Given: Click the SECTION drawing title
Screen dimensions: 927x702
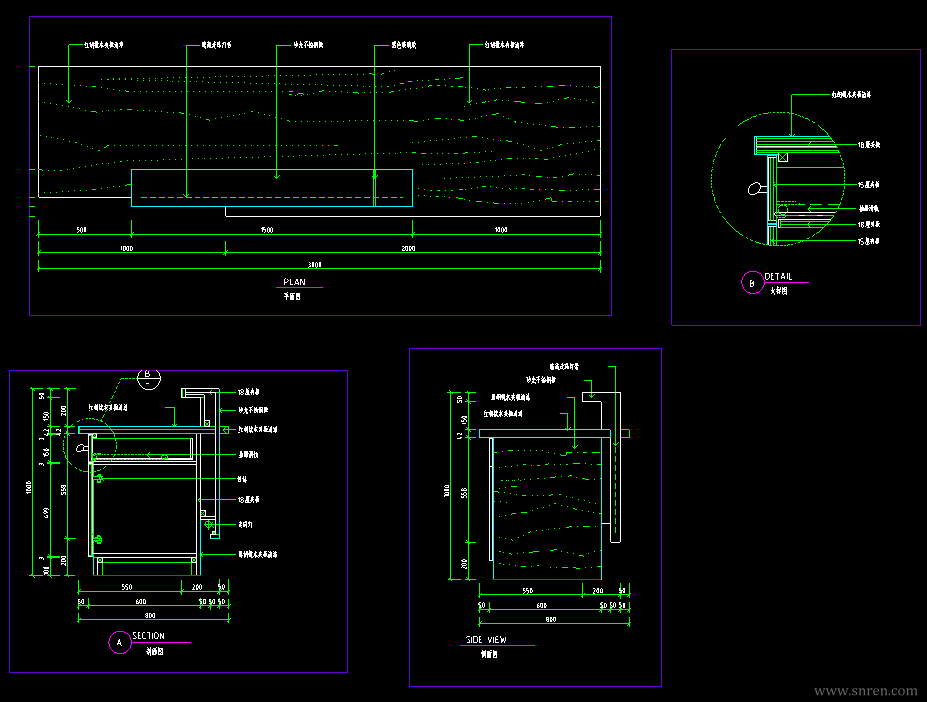Looking at the screenshot, I should coord(148,636).
